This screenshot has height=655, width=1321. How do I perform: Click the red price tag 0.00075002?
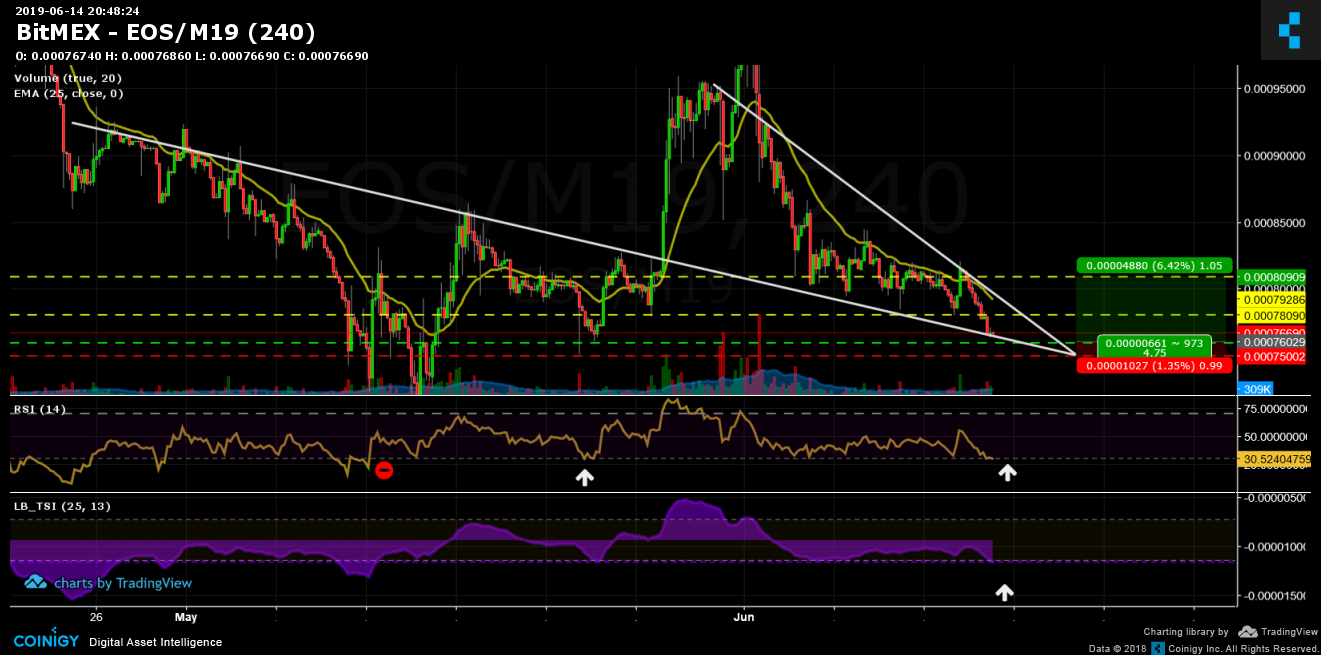(x=1270, y=356)
